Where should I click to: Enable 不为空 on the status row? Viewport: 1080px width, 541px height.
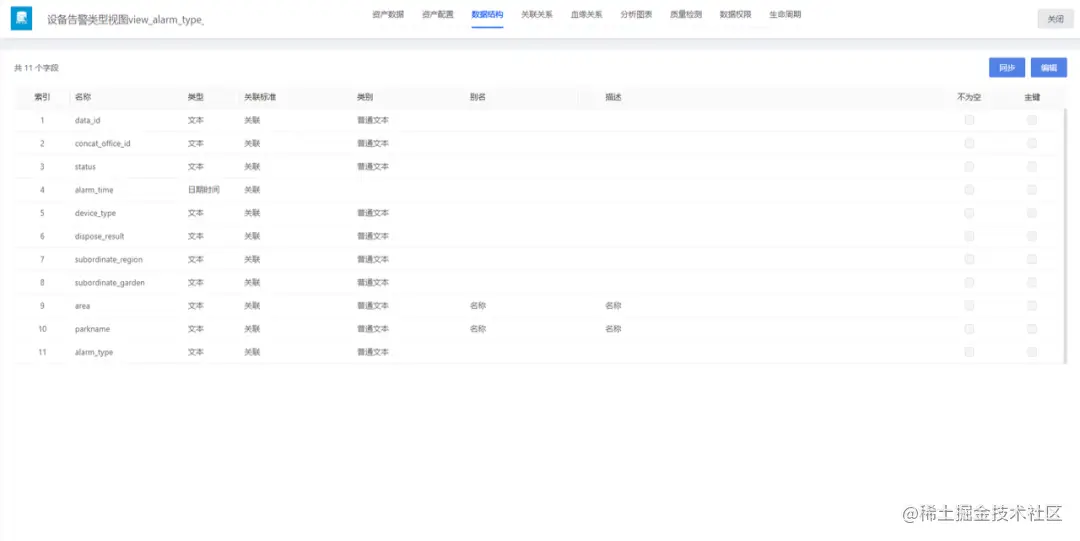[969, 167]
